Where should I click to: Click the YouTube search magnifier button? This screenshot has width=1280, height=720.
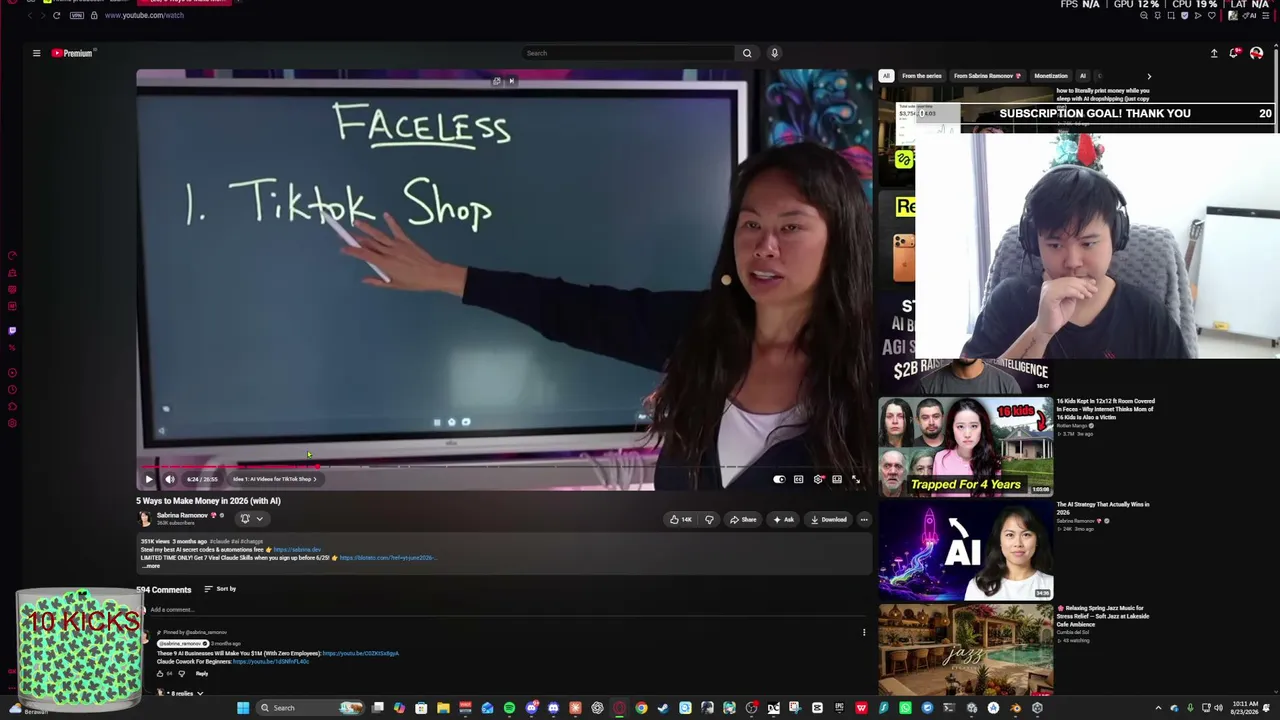click(x=746, y=53)
